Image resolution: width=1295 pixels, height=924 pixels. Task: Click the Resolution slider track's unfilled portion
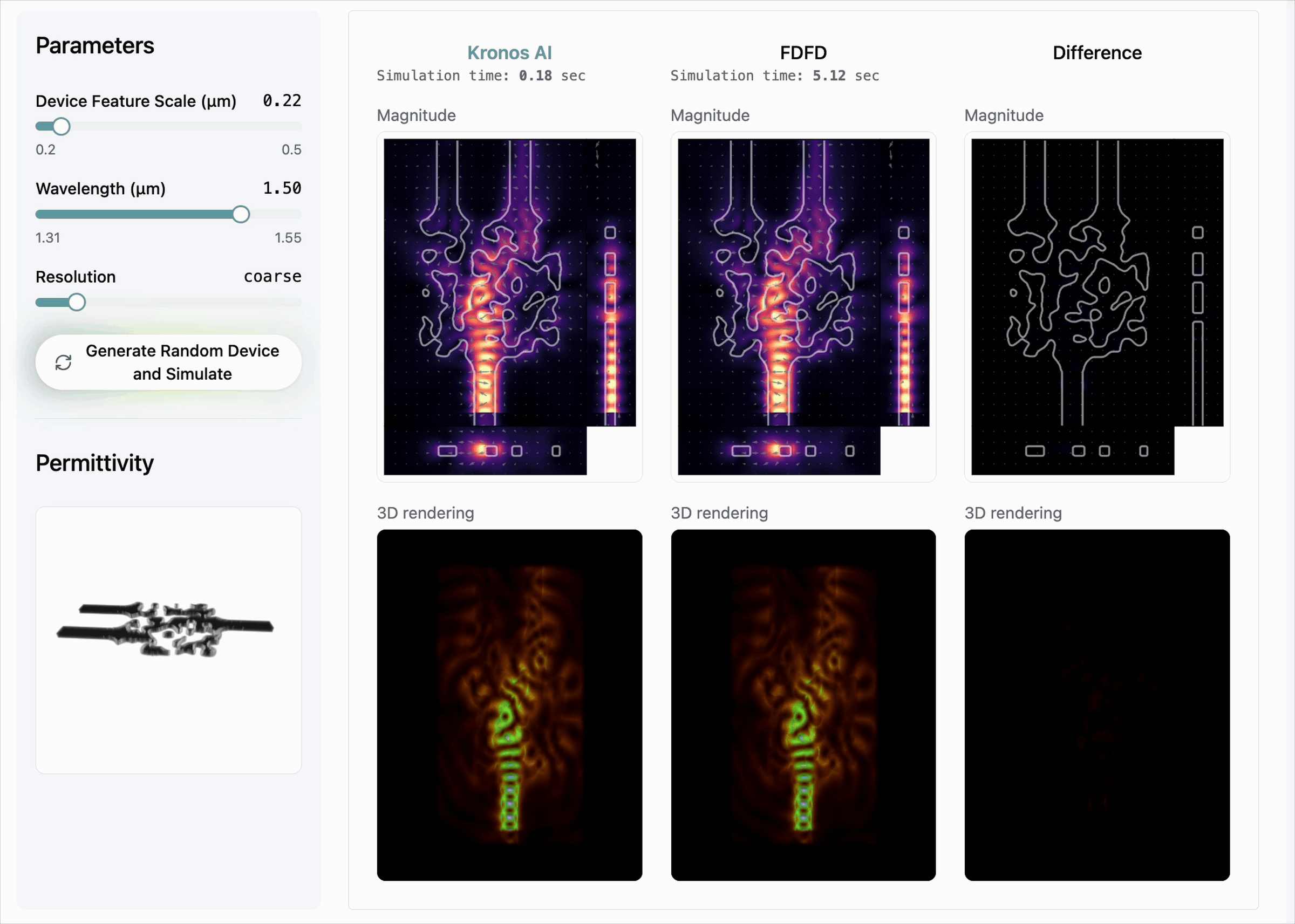click(194, 302)
